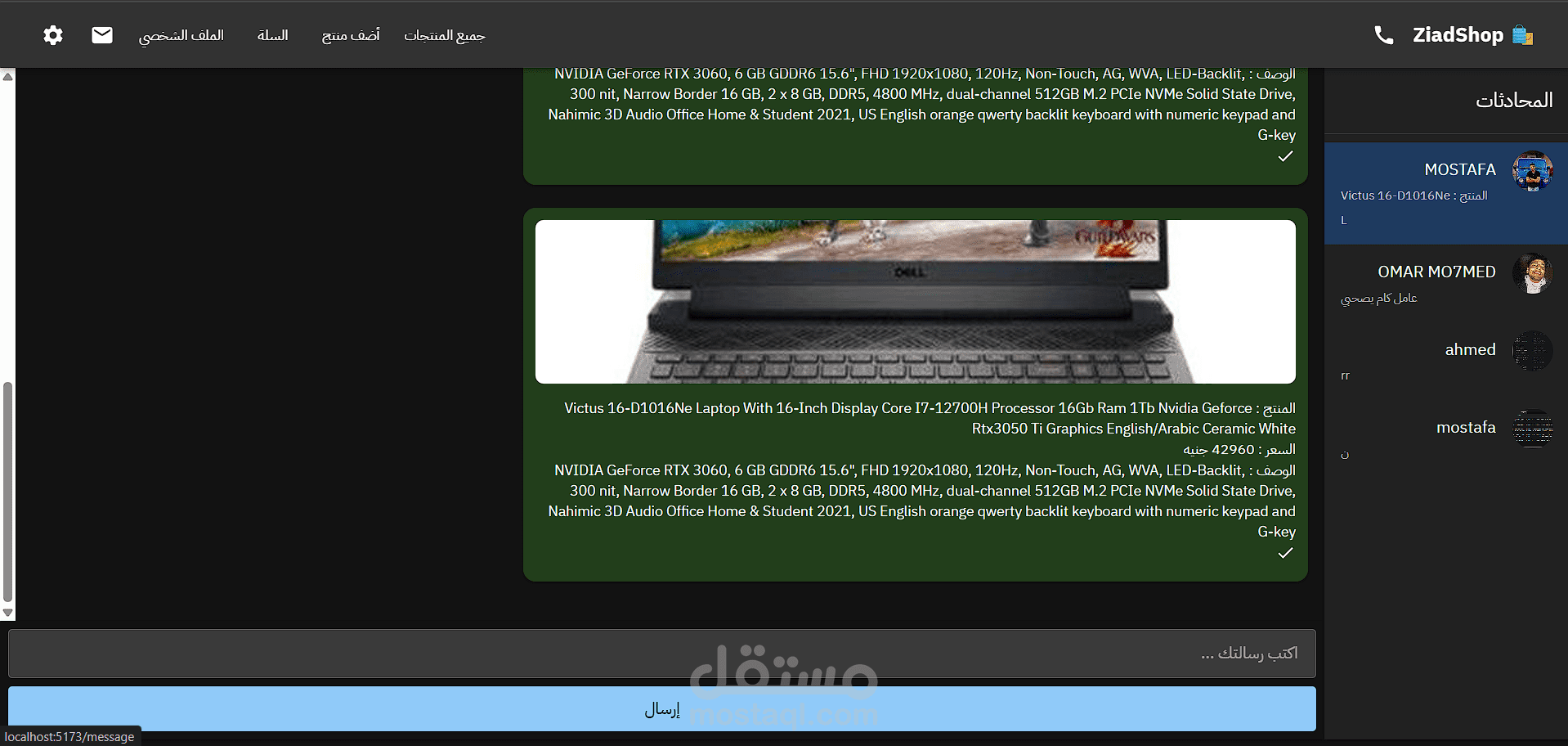Open messages via envelope icon
This screenshot has width=1568, height=746.
(102, 35)
